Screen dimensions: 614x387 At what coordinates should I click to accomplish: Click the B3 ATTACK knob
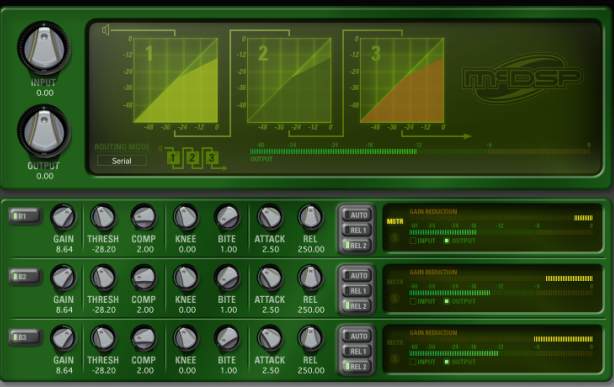pos(270,338)
